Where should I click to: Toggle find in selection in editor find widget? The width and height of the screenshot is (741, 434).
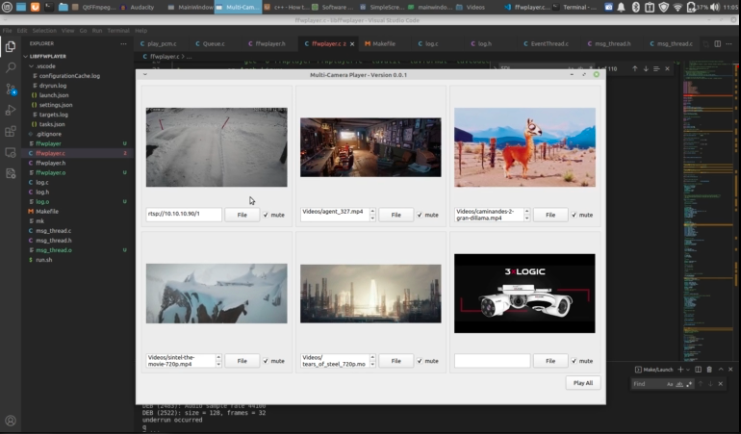coord(656,69)
